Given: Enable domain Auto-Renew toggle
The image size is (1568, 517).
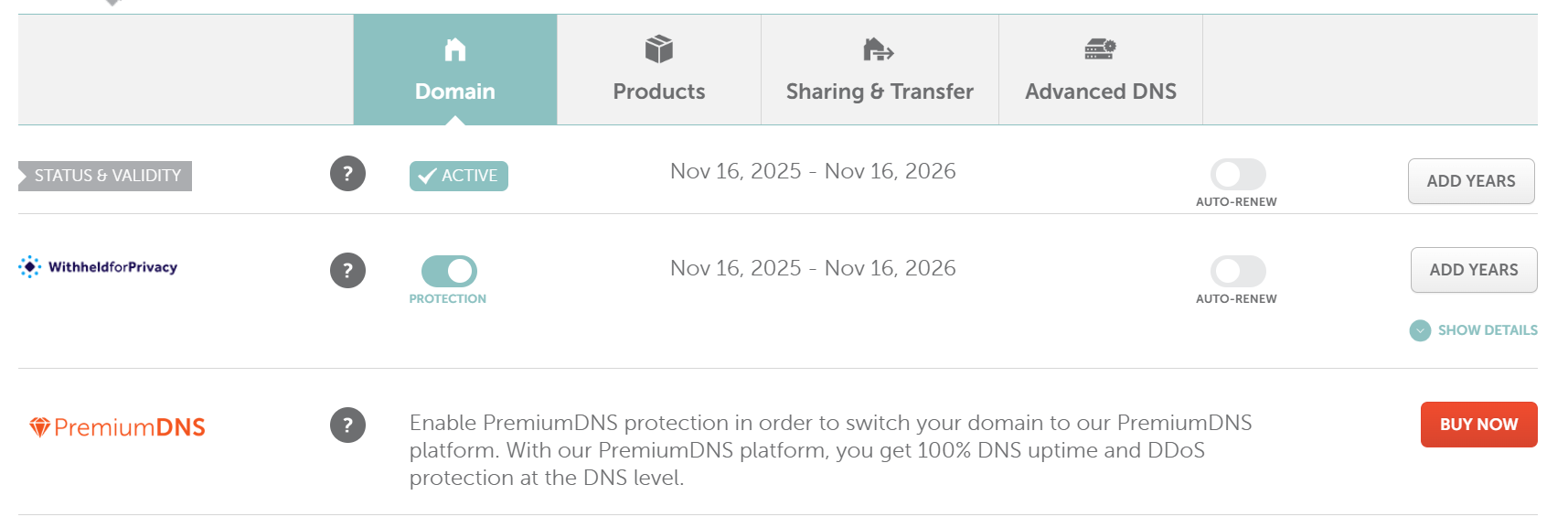Looking at the screenshot, I should click(1238, 174).
